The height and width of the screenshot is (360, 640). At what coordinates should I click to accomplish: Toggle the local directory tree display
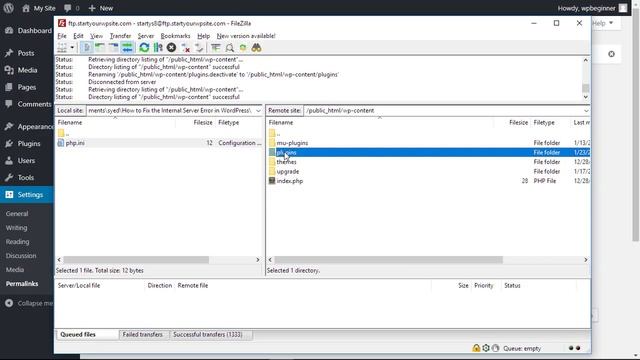pos(100,48)
